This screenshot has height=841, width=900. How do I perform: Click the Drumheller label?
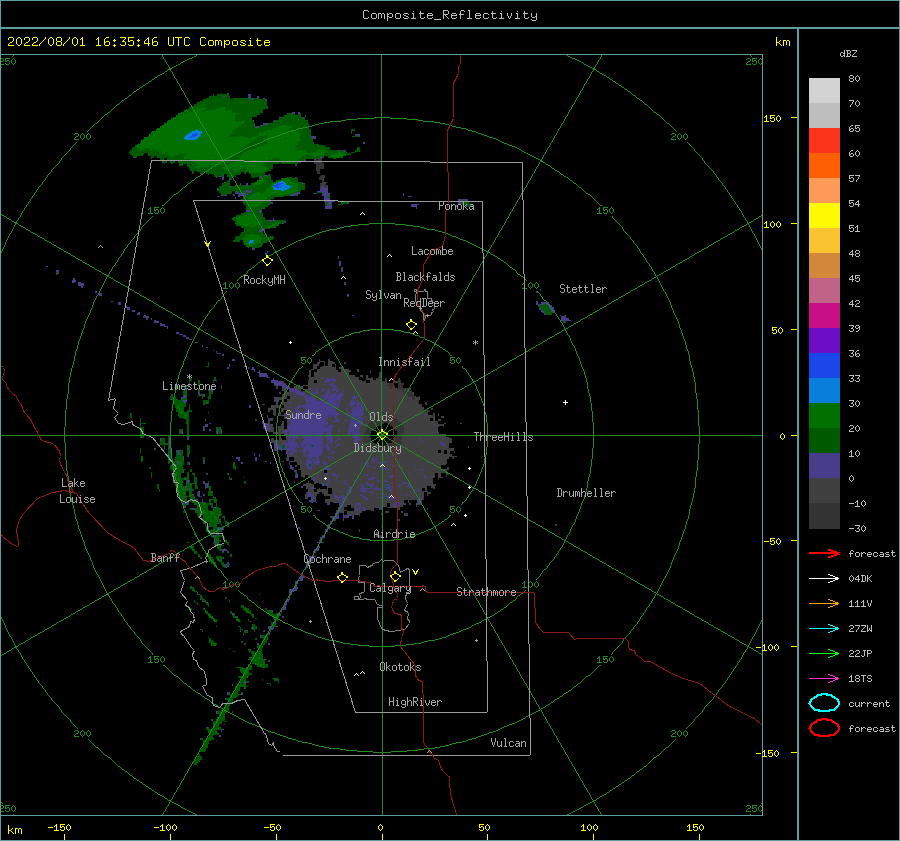(x=586, y=493)
